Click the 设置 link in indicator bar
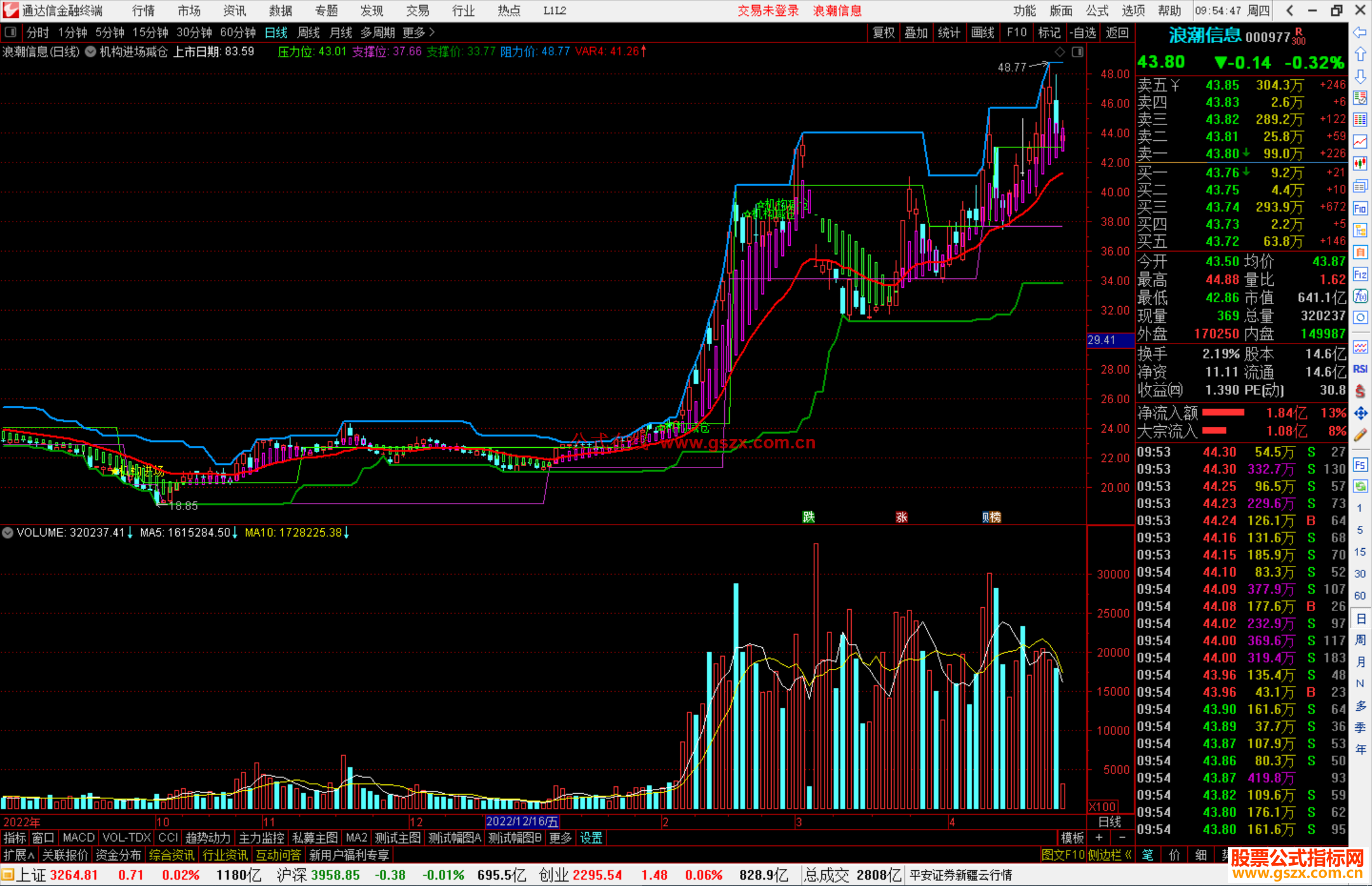Screen dimensions: 1372x886 tap(591, 838)
